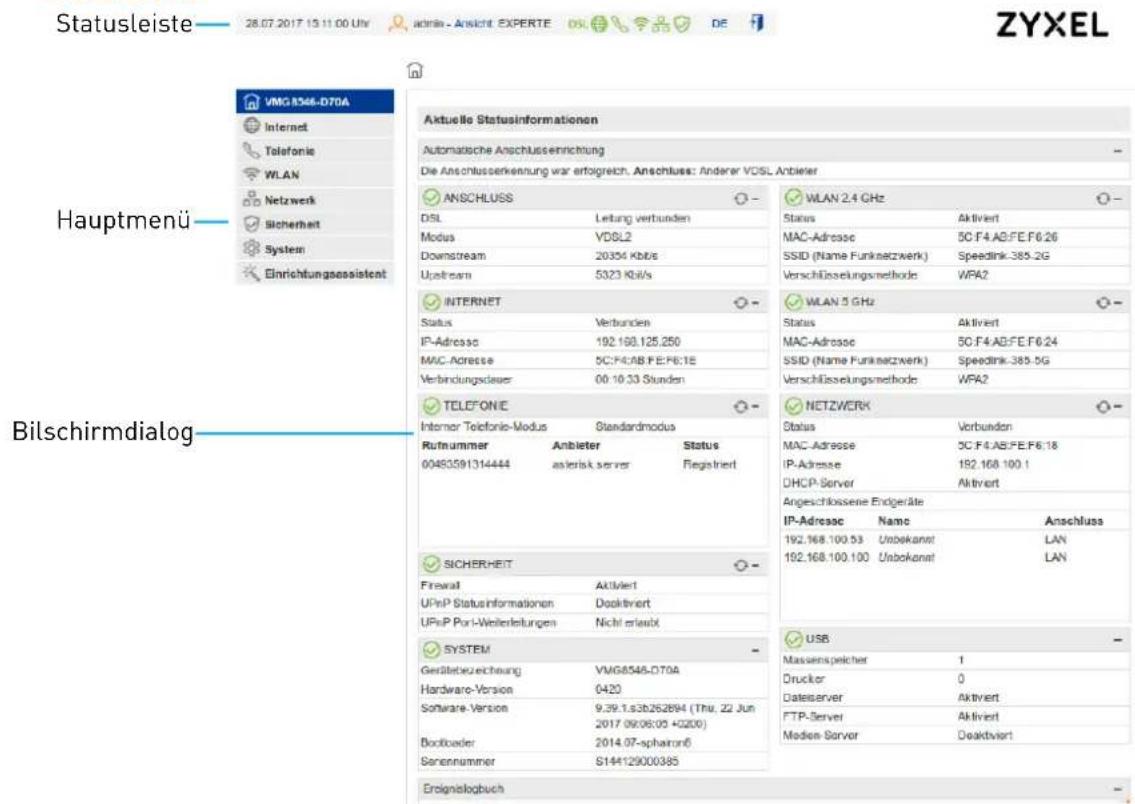The height and width of the screenshot is (804, 1135).
Task: Click the shield security icon in status bar
Action: [682, 24]
